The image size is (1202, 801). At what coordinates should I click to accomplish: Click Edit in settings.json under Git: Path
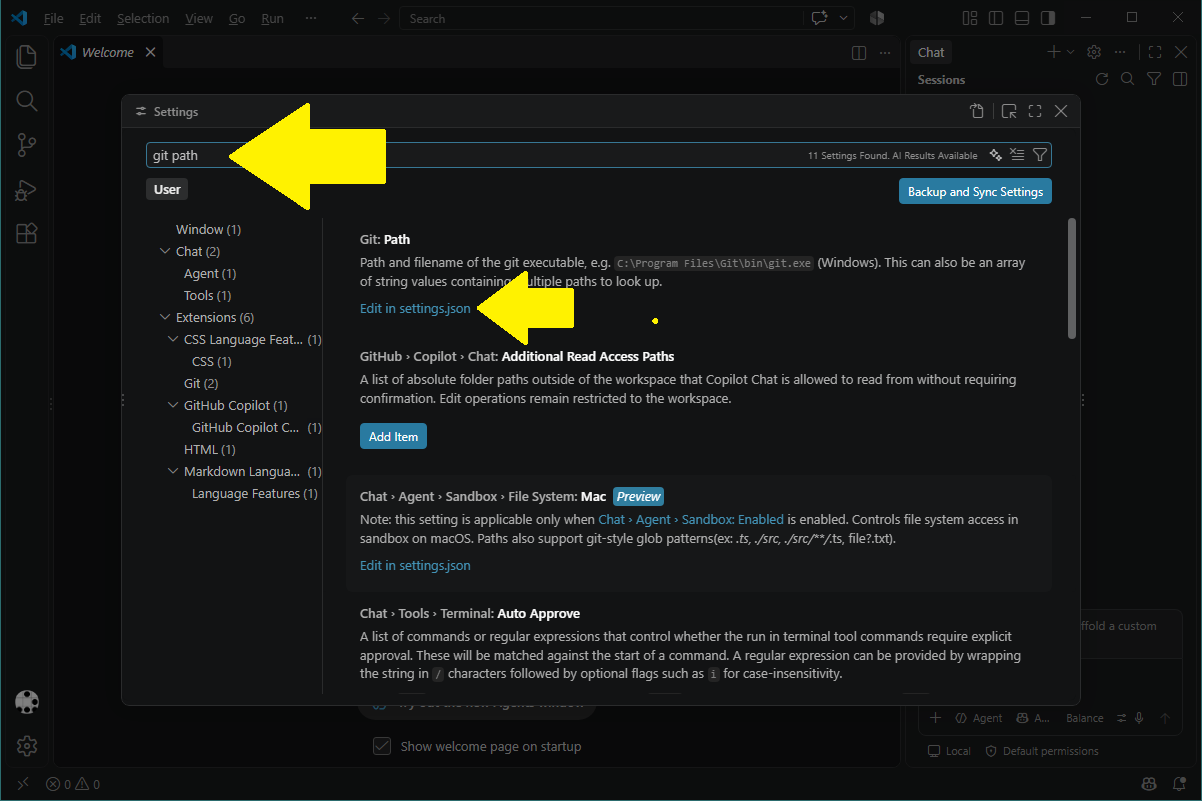coord(415,308)
